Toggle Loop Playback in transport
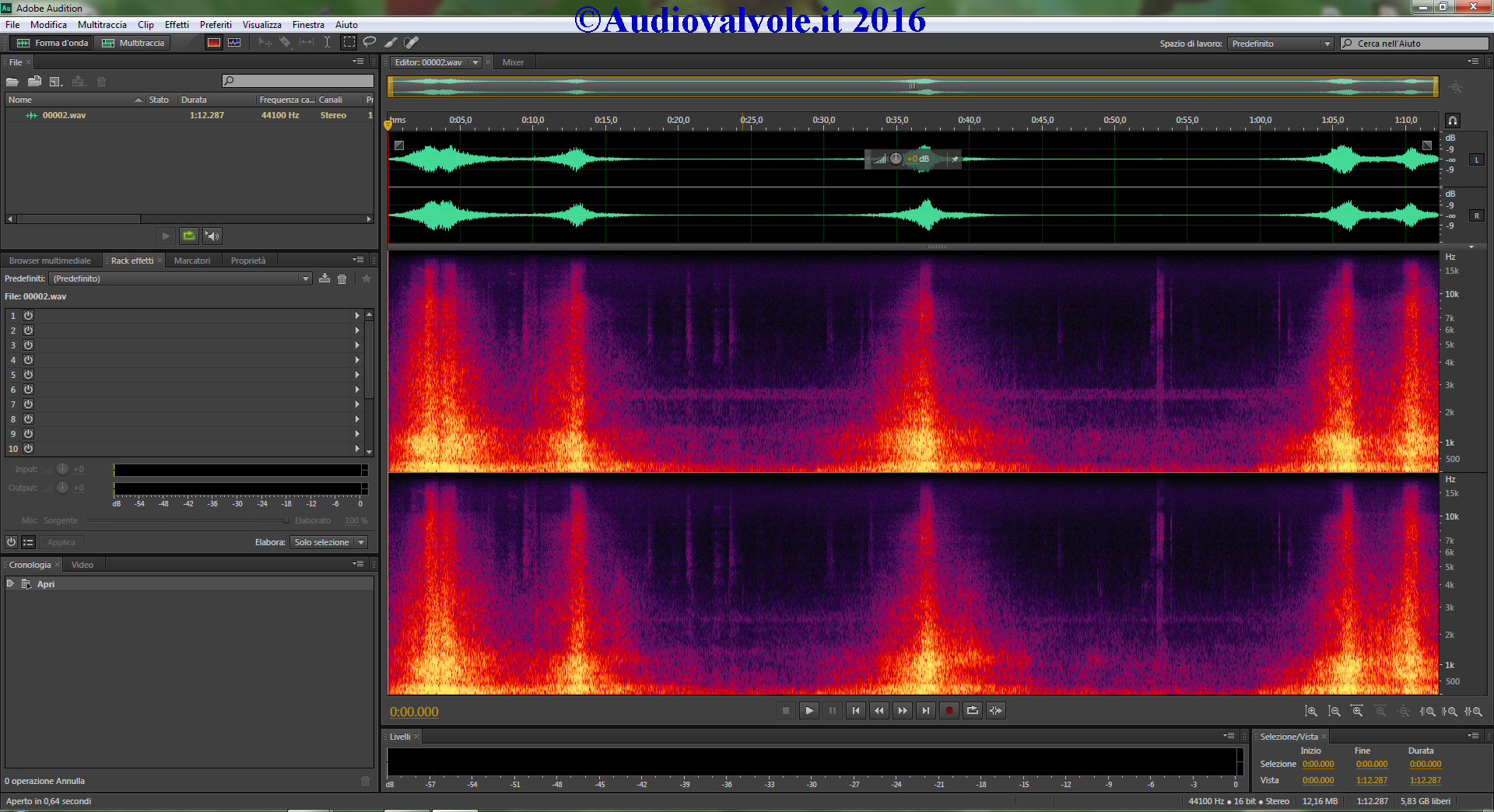Screen dimensions: 1494x812 coord(973,710)
